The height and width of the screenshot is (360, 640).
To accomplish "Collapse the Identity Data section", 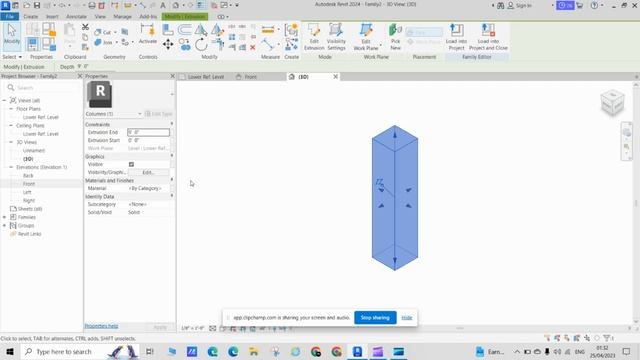I will coord(171,196).
